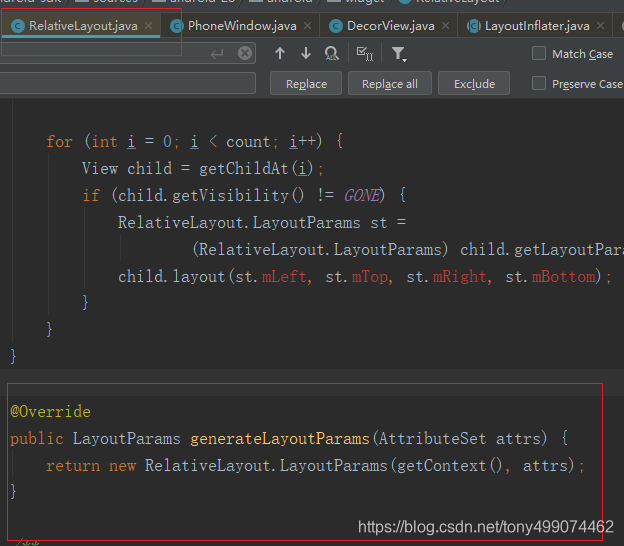Open the search filter options
624x546 pixels.
click(399, 54)
